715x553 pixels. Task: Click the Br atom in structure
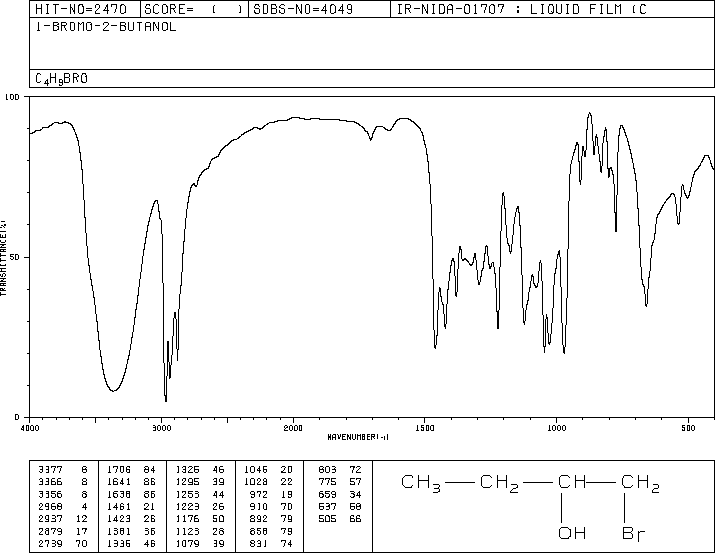click(x=634, y=534)
